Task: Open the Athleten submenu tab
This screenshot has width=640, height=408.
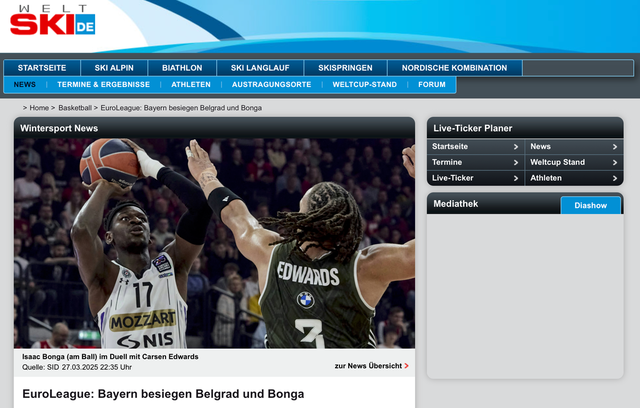Action: (x=191, y=85)
